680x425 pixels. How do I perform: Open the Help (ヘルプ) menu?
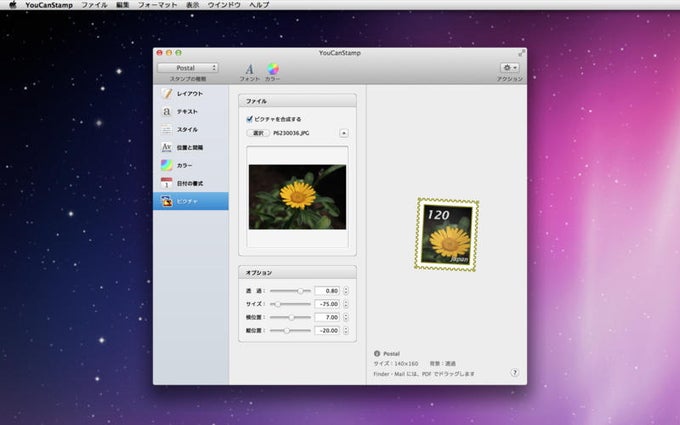[259, 5]
